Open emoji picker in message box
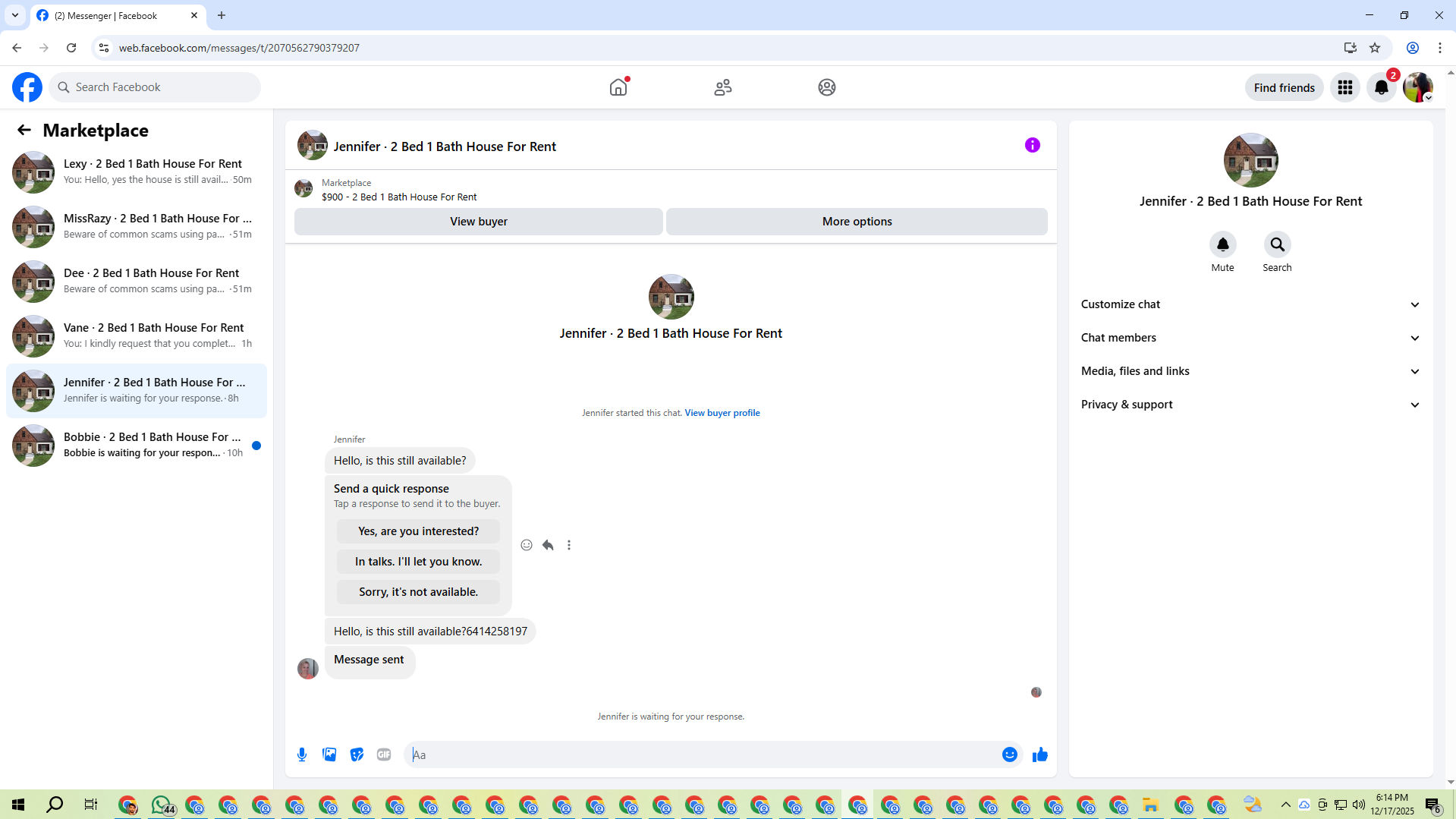 click(1009, 754)
